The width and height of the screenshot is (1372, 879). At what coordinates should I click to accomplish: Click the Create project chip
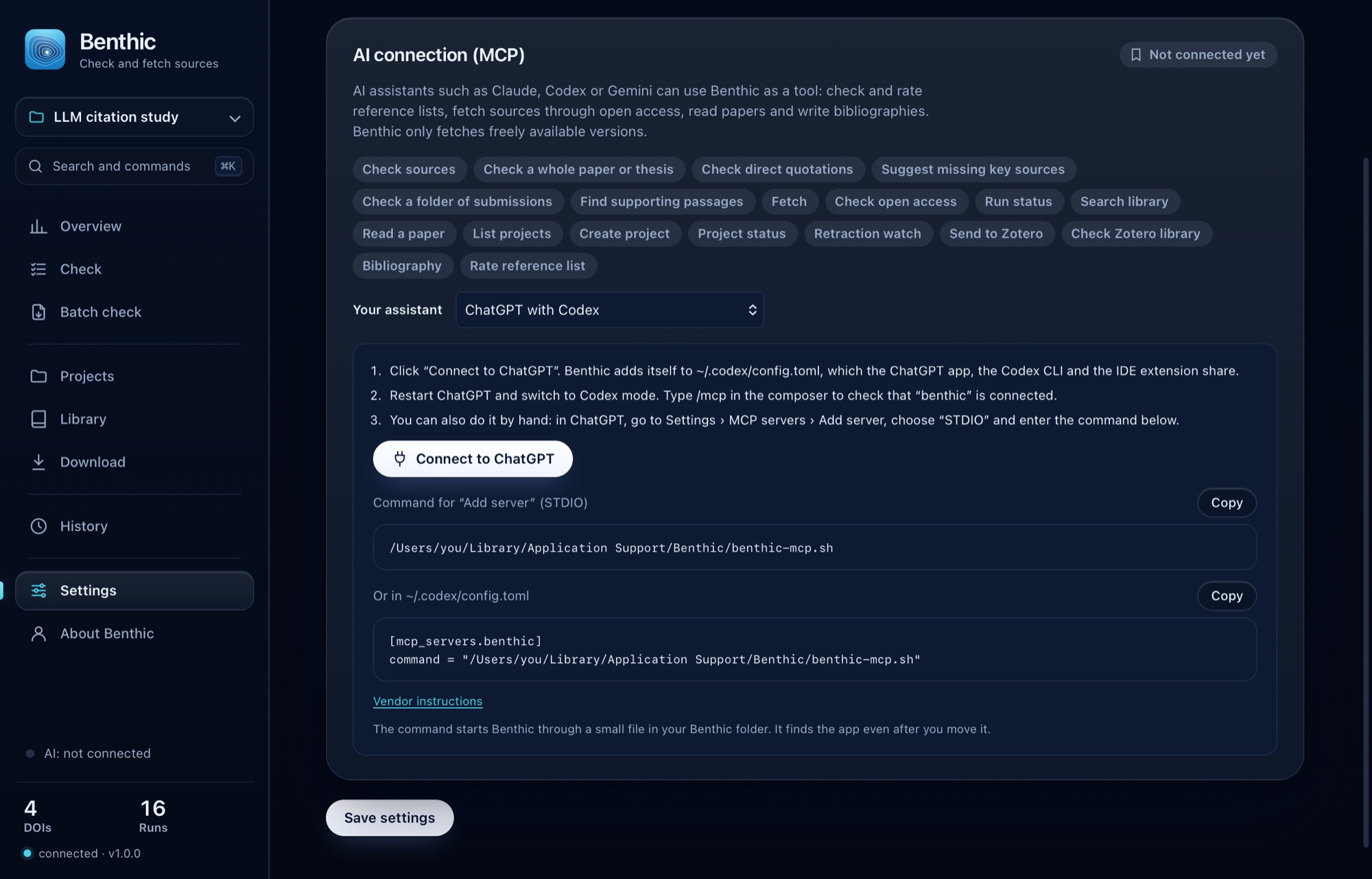624,234
